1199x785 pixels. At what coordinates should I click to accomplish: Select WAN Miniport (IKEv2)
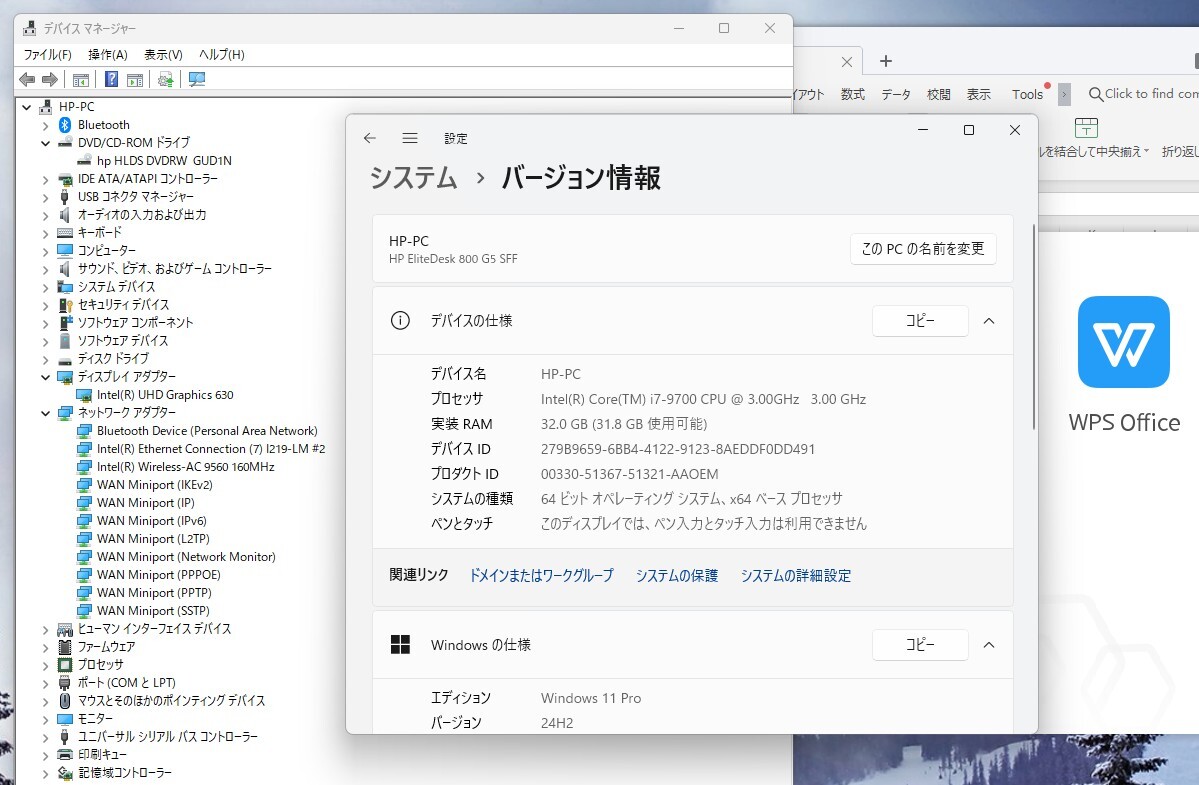coord(154,485)
